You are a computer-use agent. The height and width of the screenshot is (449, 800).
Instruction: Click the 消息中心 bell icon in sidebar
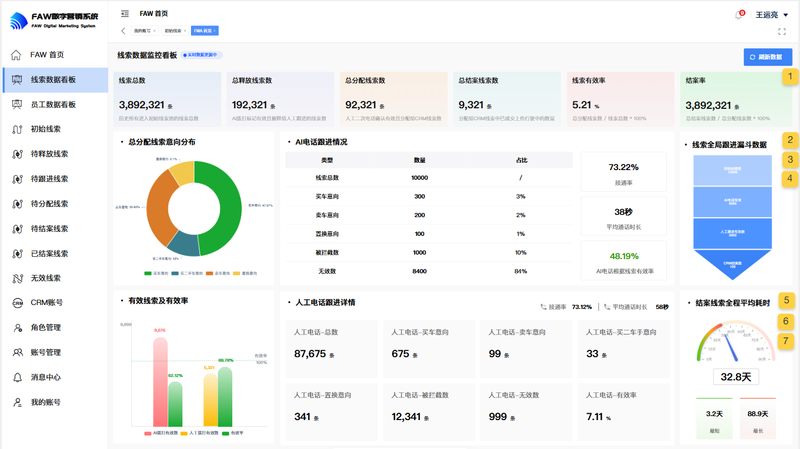click(17, 378)
